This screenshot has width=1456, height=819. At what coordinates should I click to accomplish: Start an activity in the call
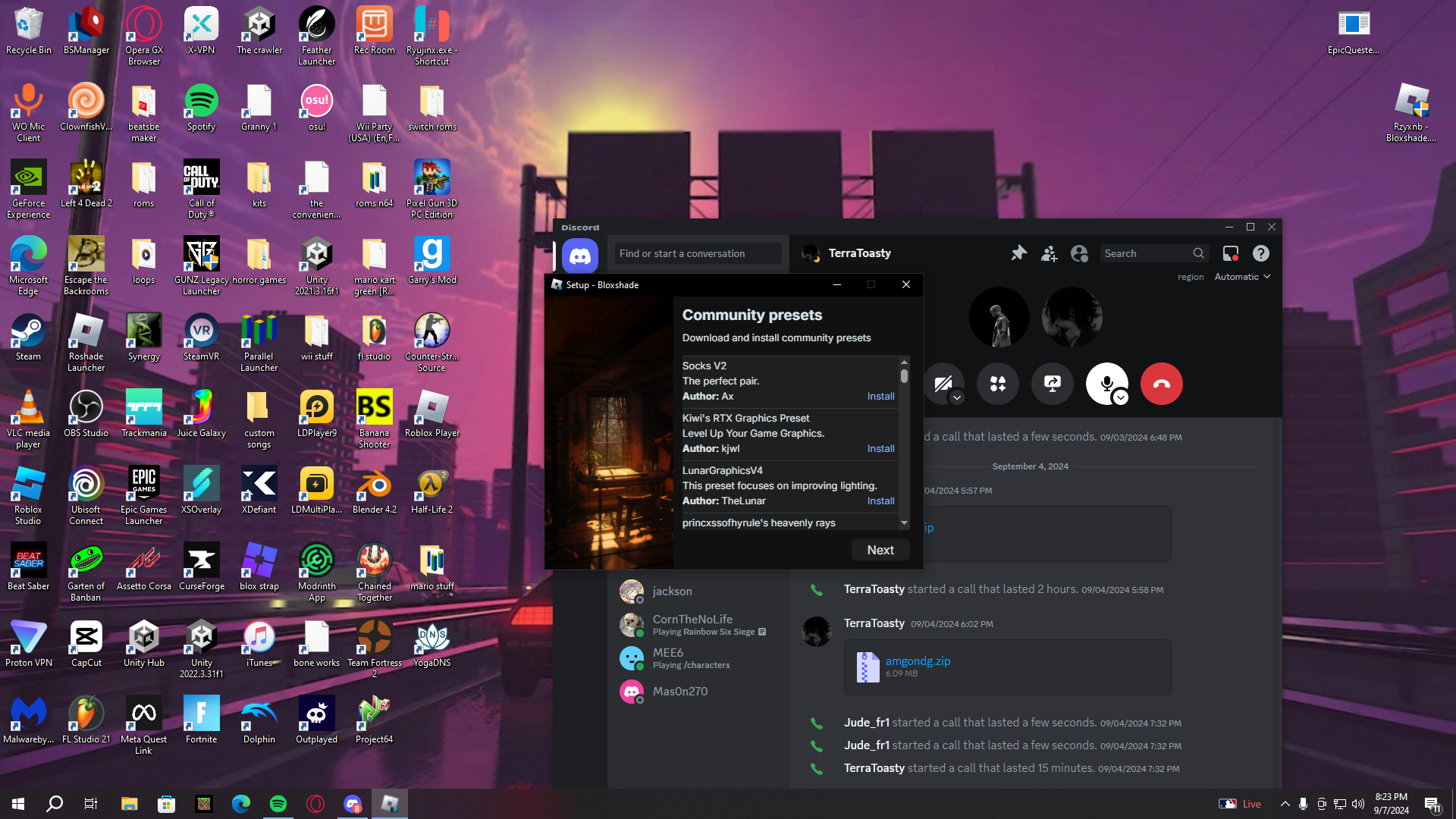[997, 384]
